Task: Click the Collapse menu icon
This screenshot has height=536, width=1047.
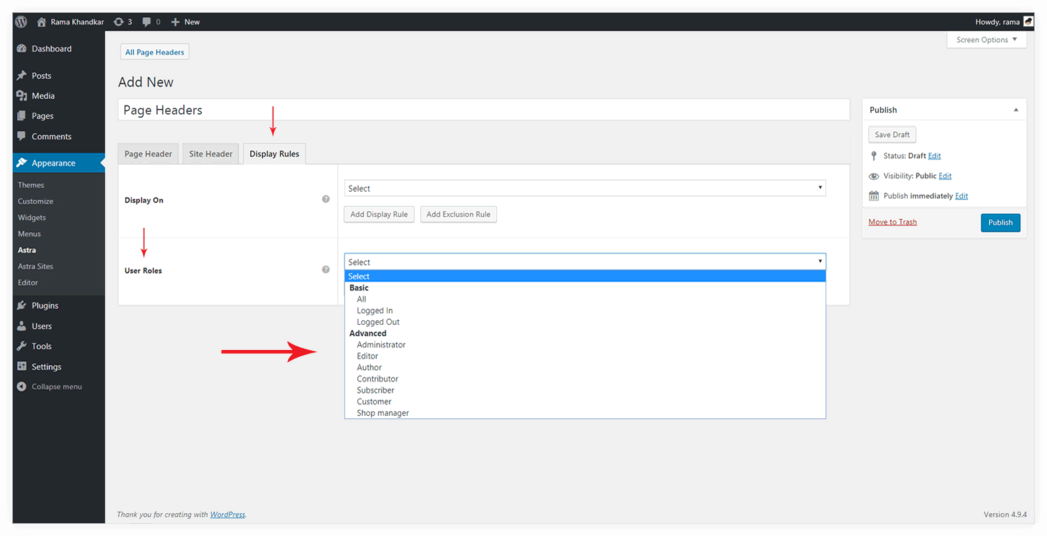Action: coord(22,387)
